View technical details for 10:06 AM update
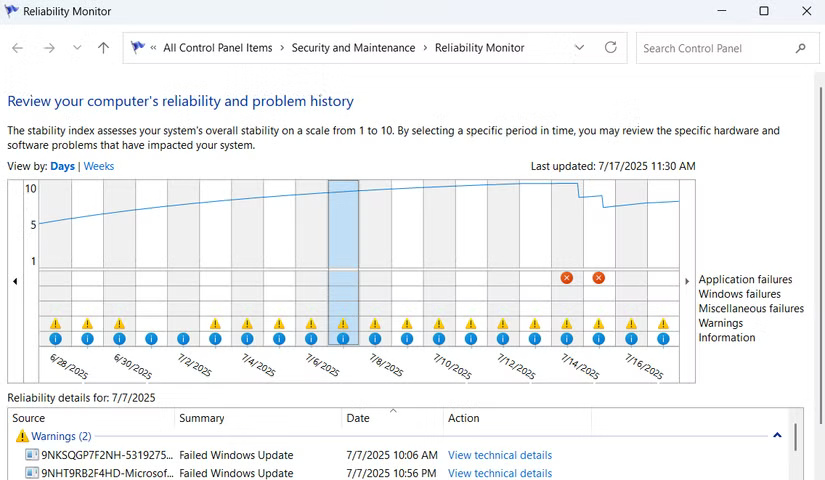Viewport: 825px width, 480px height. (499, 455)
